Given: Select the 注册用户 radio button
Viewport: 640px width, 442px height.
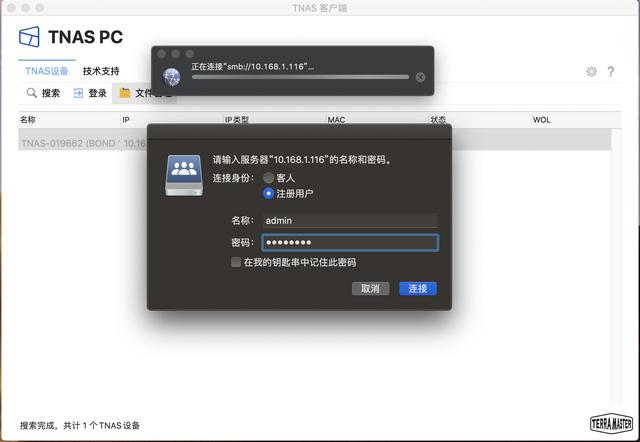Looking at the screenshot, I should 268,193.
